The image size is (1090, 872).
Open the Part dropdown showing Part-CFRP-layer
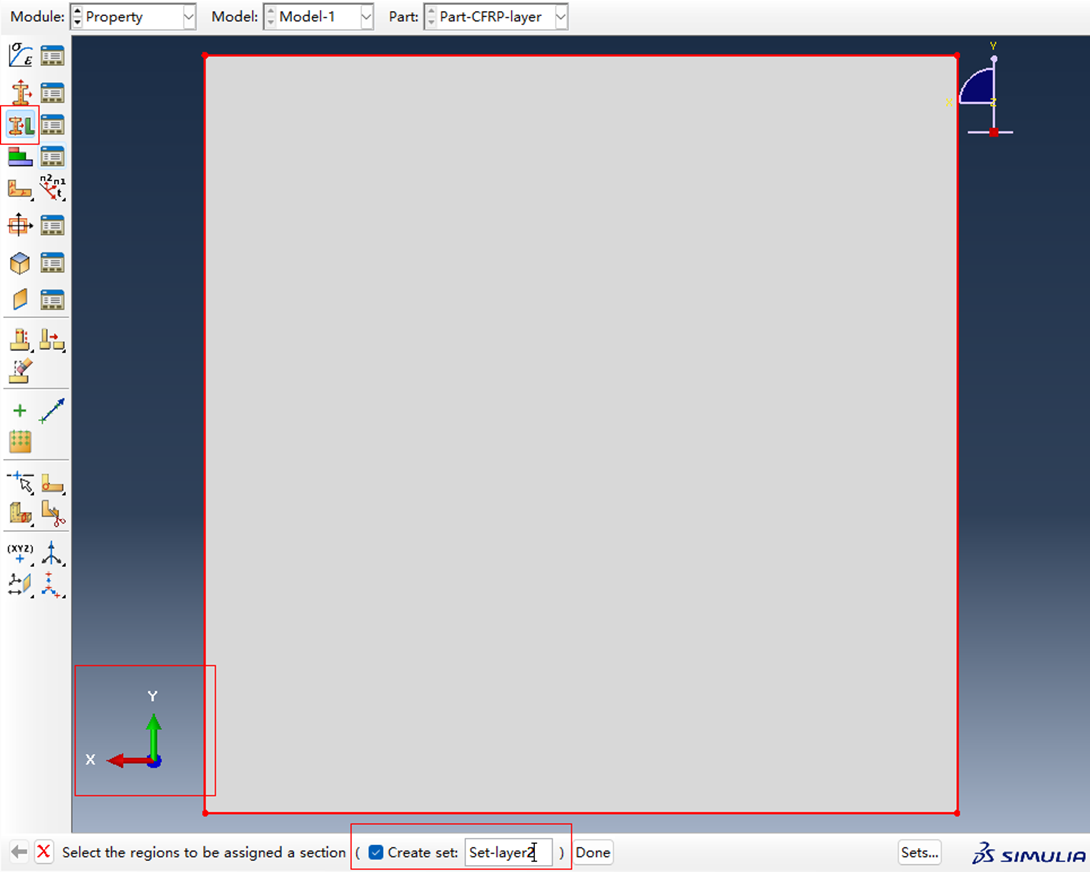(496, 17)
